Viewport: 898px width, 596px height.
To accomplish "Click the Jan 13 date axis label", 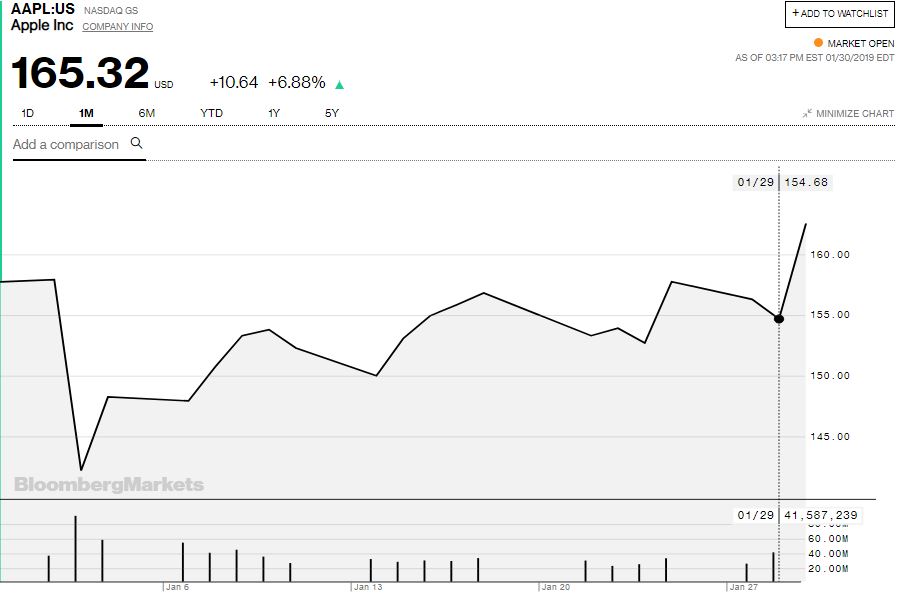I will point(368,587).
